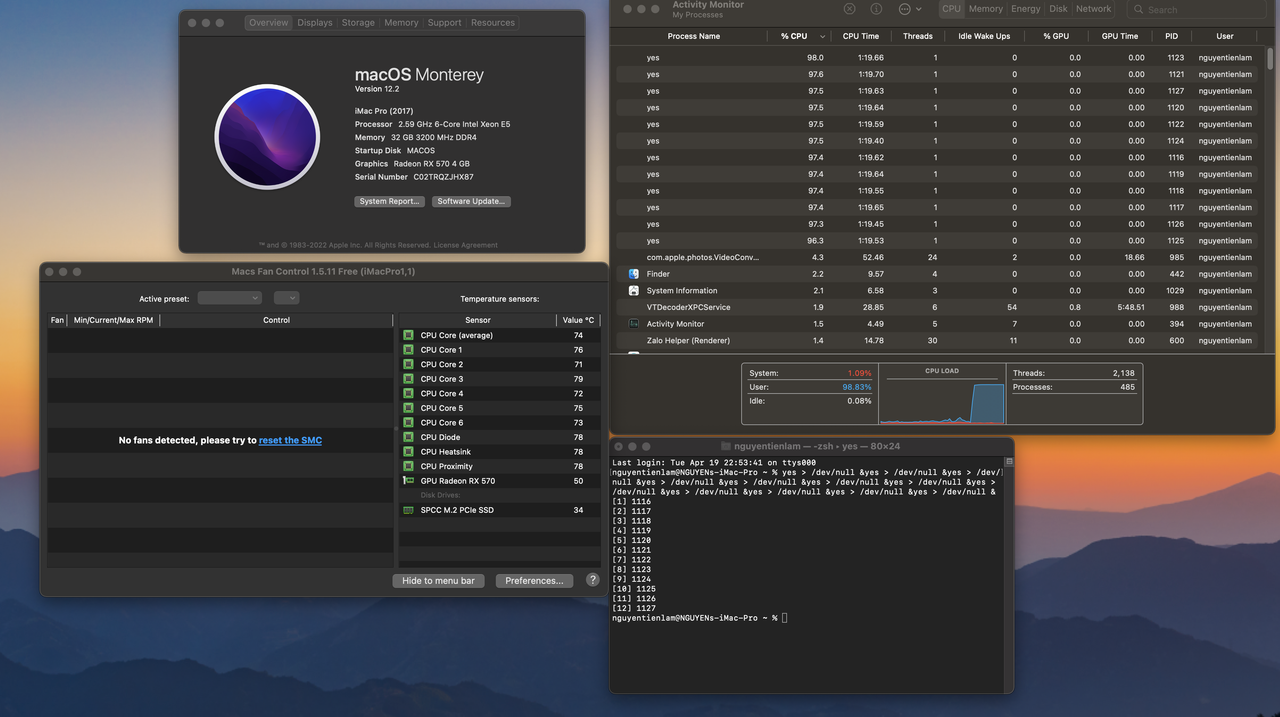Open the Storage tab in About This Mac

[358, 23]
